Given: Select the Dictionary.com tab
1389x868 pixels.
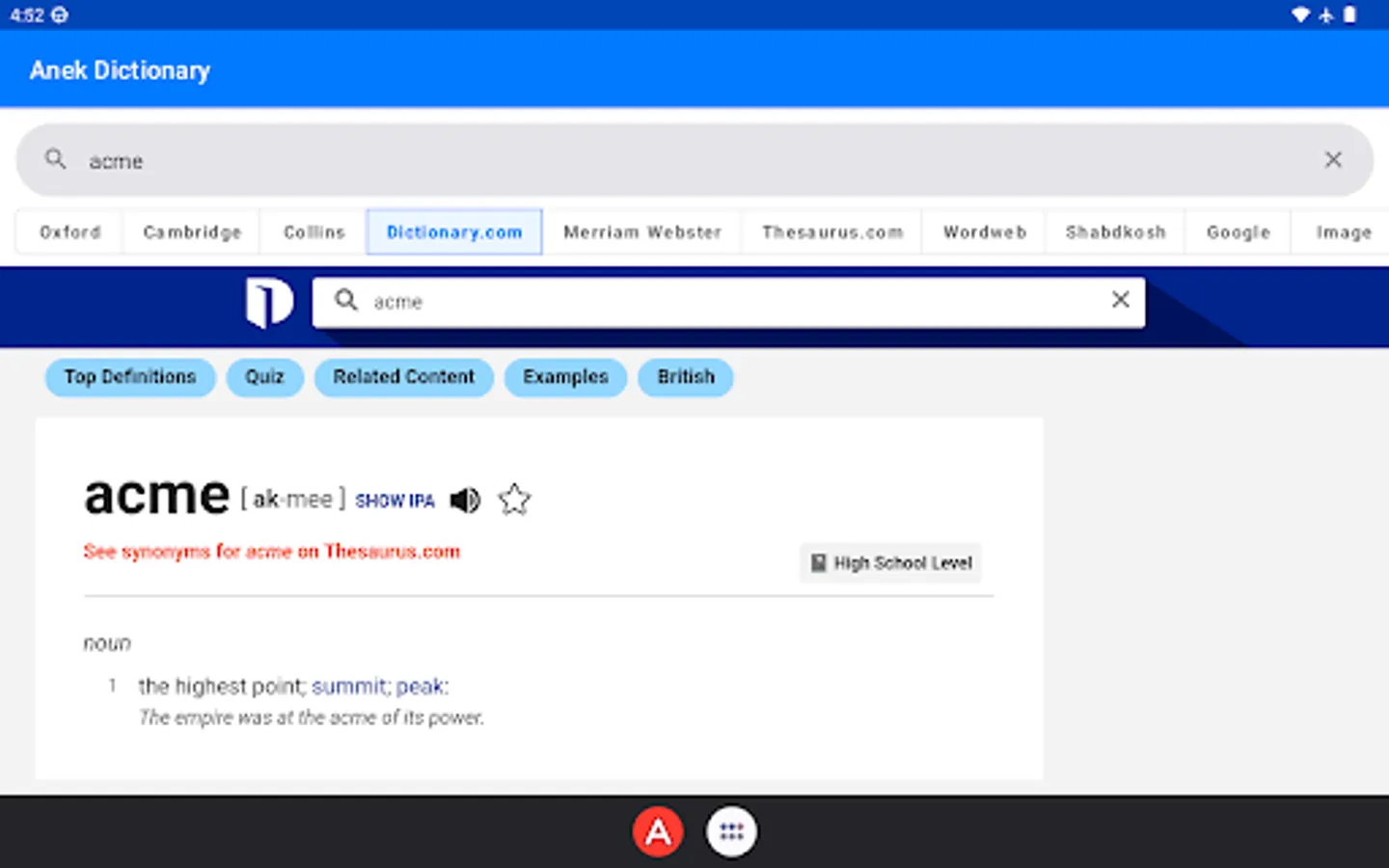Looking at the screenshot, I should (x=454, y=232).
